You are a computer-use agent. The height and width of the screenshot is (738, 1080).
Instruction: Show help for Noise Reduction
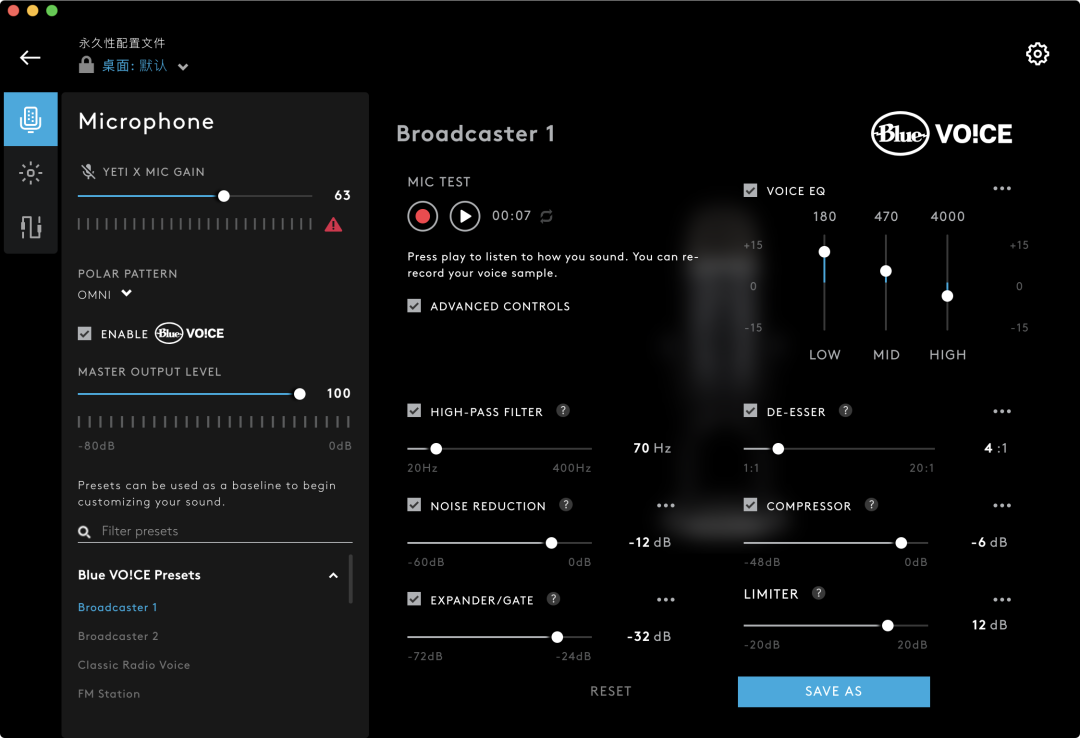point(565,505)
